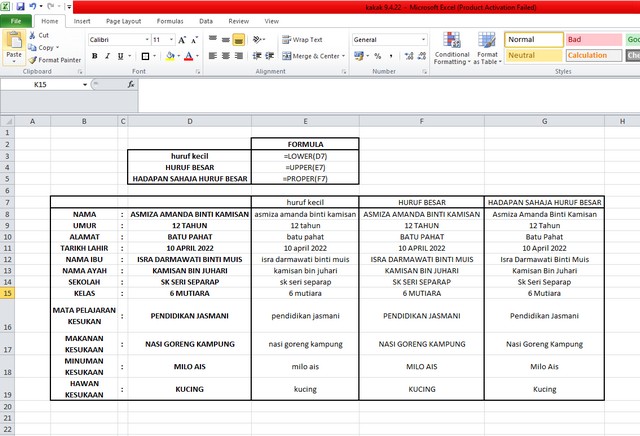The height and width of the screenshot is (436, 640).
Task: Apply the Bad cell style
Action: (592, 39)
